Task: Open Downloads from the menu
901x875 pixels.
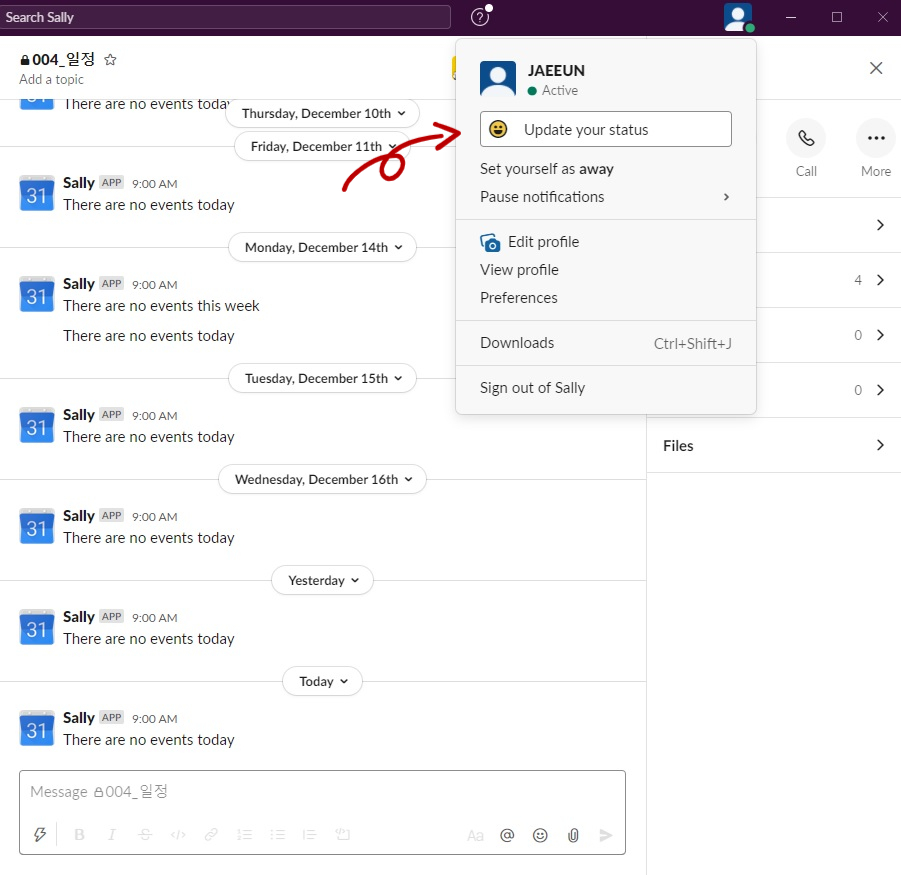Action: (x=606, y=343)
